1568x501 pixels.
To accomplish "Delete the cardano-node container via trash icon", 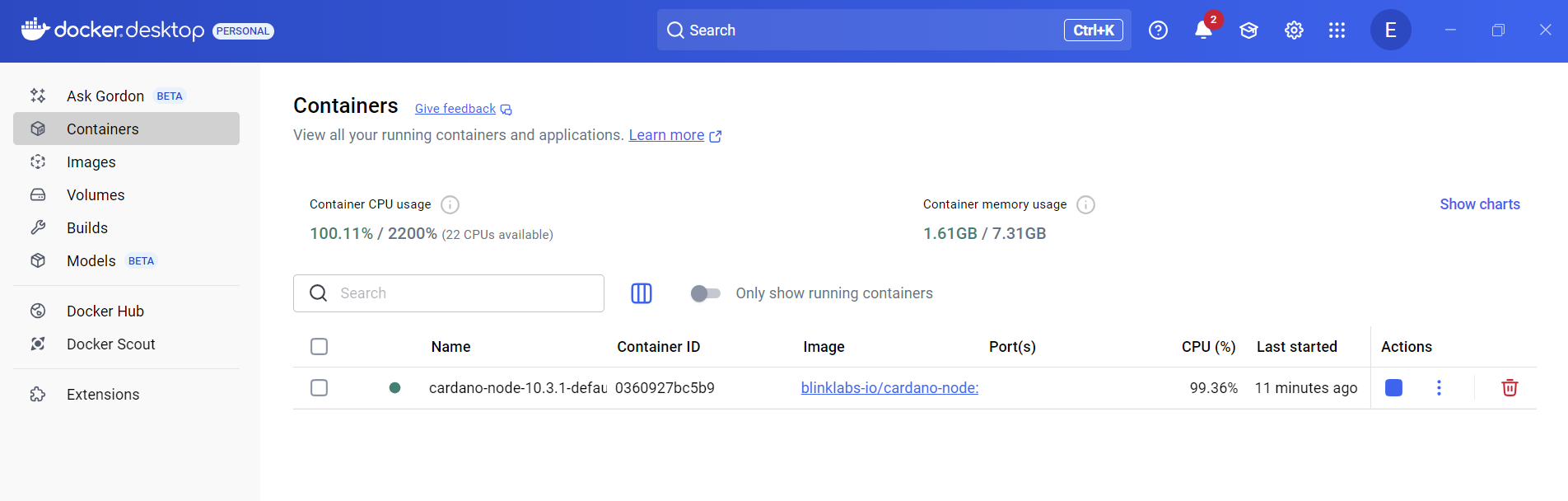I will click(x=1509, y=388).
